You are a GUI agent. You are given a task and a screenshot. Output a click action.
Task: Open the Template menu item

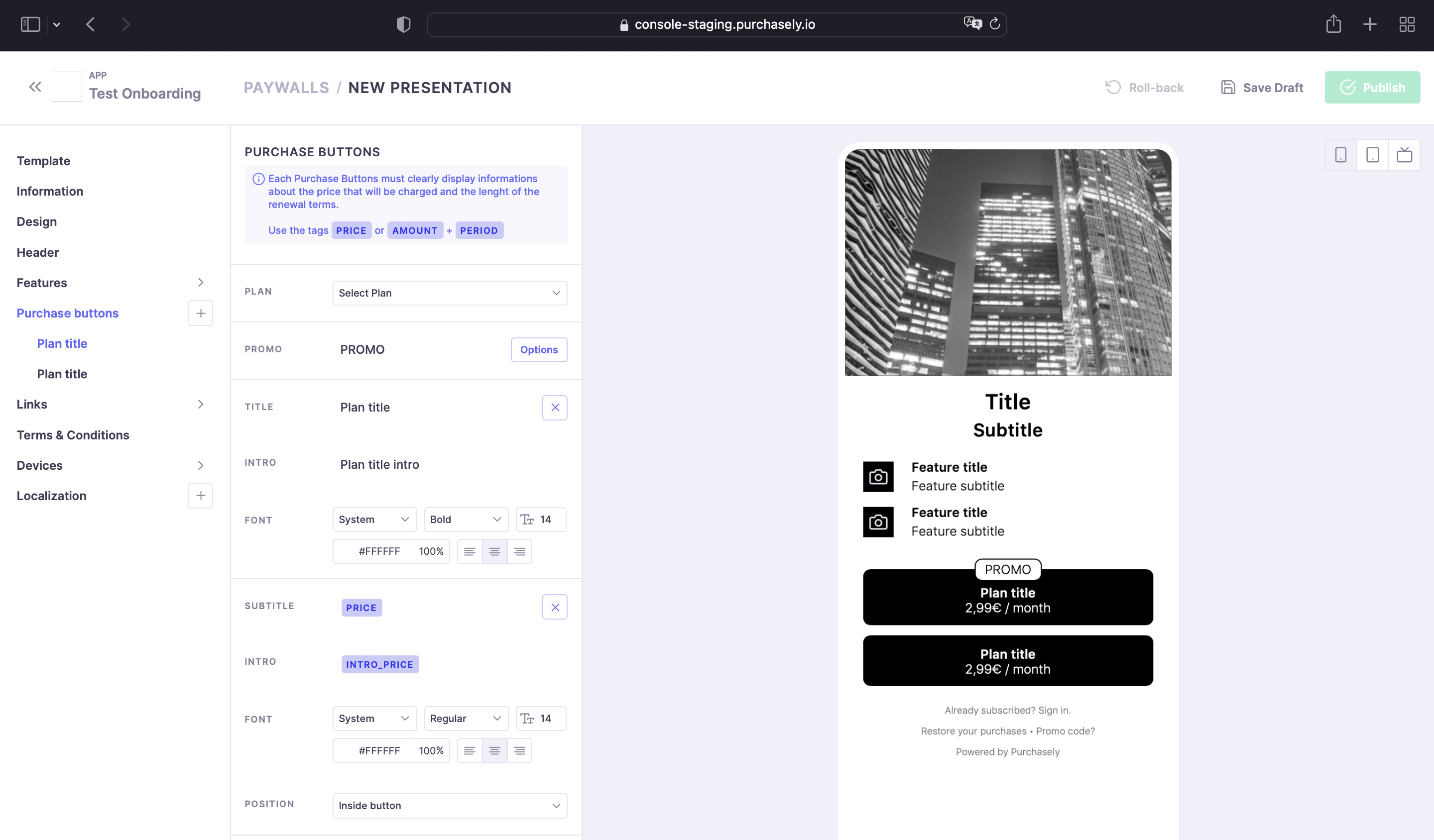pyautogui.click(x=43, y=161)
